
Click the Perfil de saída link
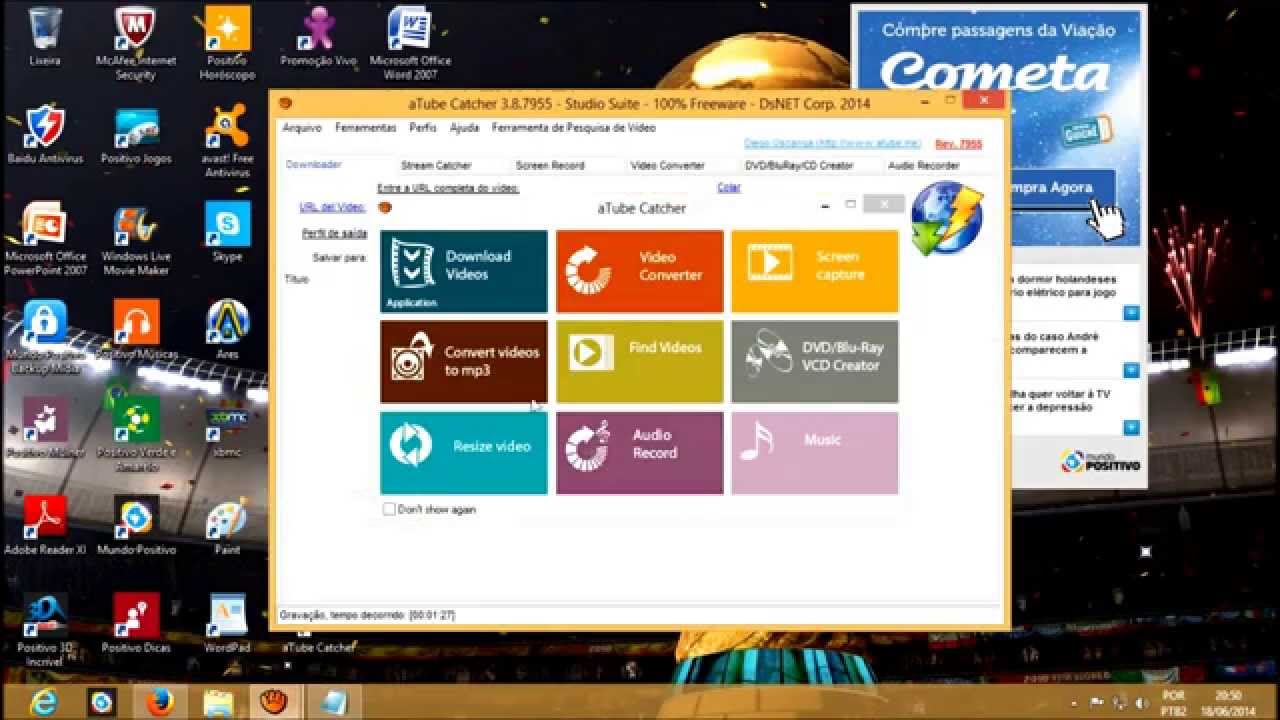(335, 233)
